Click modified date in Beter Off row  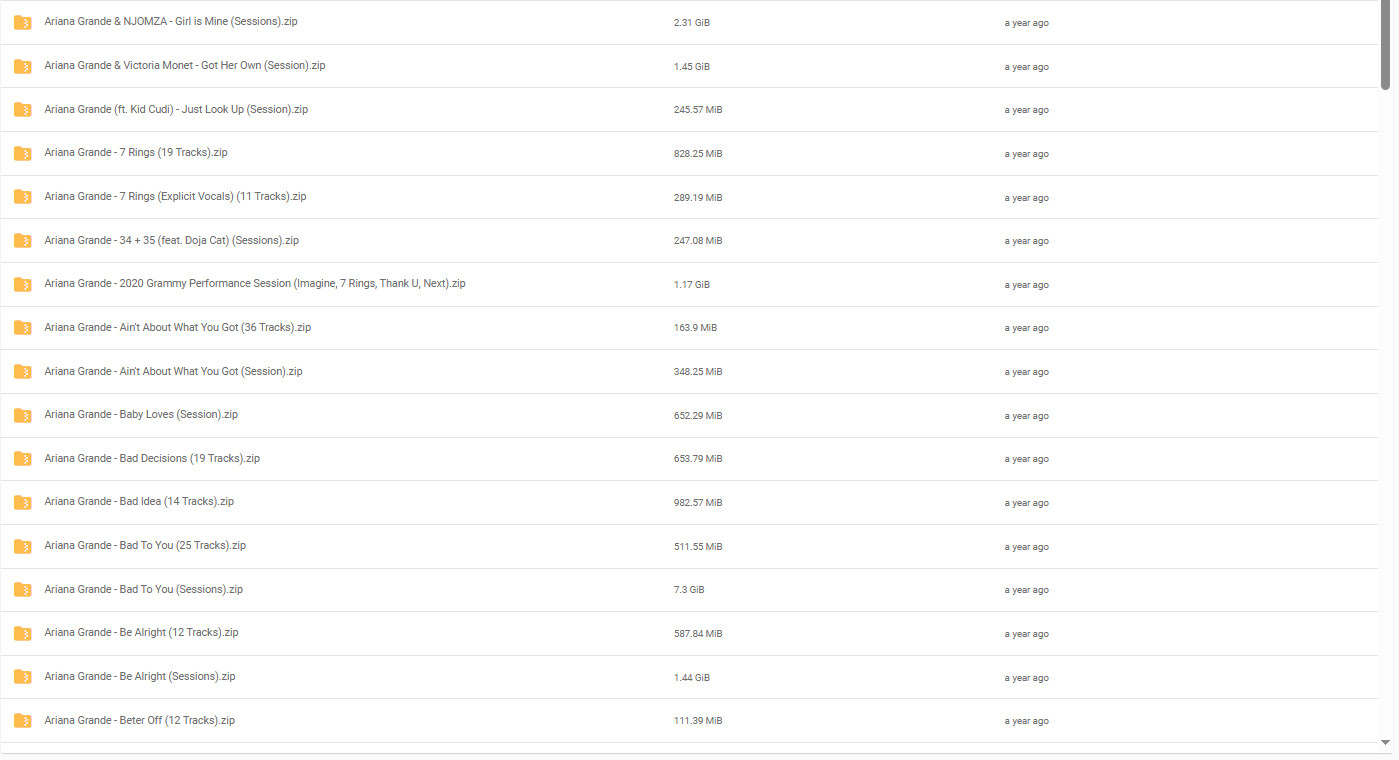(x=1027, y=721)
